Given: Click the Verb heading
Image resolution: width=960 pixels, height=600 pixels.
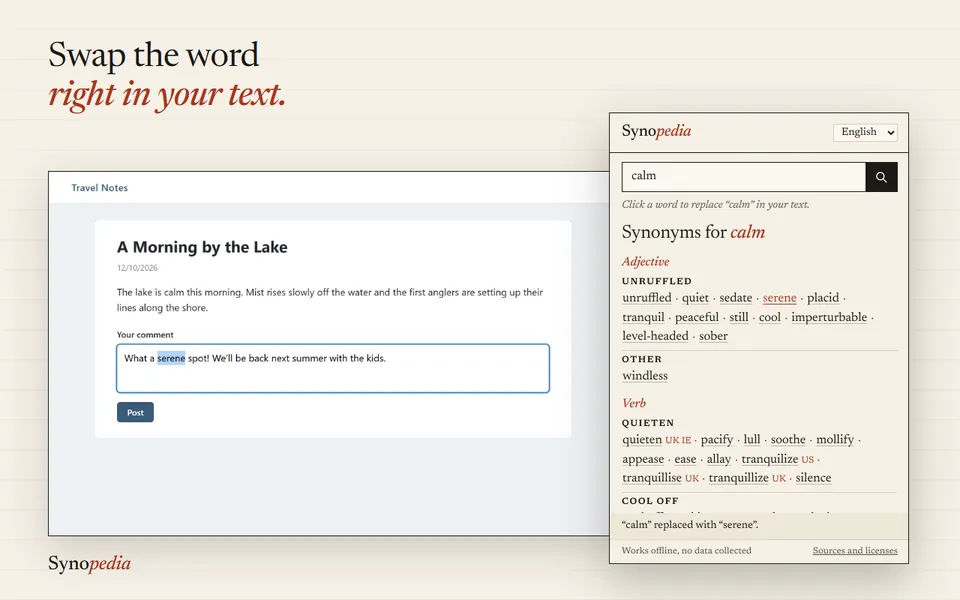Looking at the screenshot, I should pyautogui.click(x=634, y=403).
